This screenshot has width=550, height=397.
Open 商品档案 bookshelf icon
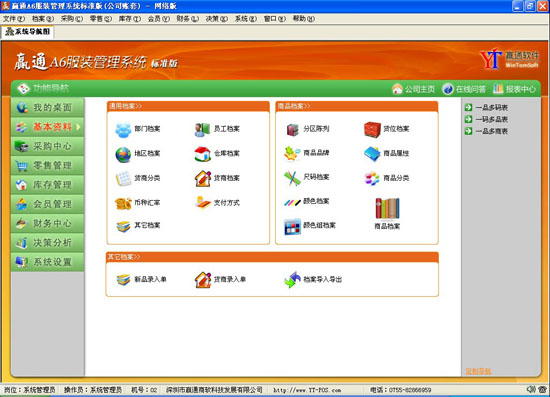pos(387,208)
